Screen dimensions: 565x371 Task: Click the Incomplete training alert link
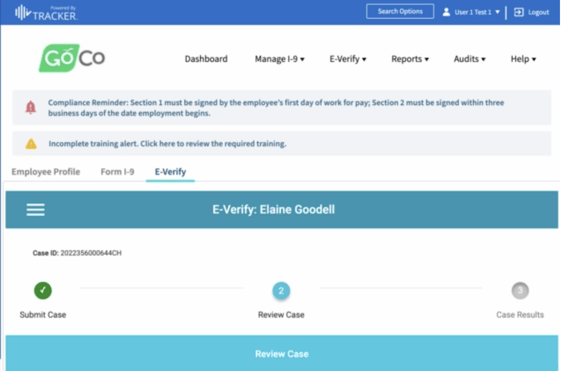(167, 144)
